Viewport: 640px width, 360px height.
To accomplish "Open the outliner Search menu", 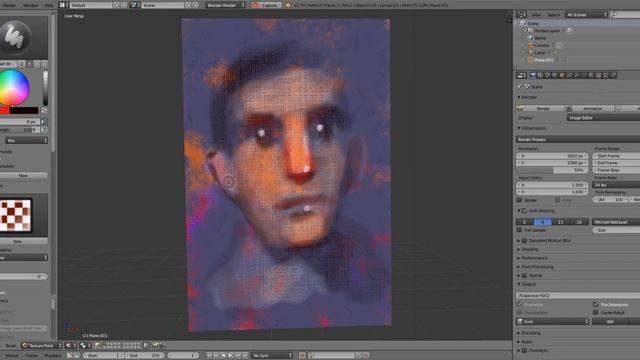I will click(x=553, y=15).
